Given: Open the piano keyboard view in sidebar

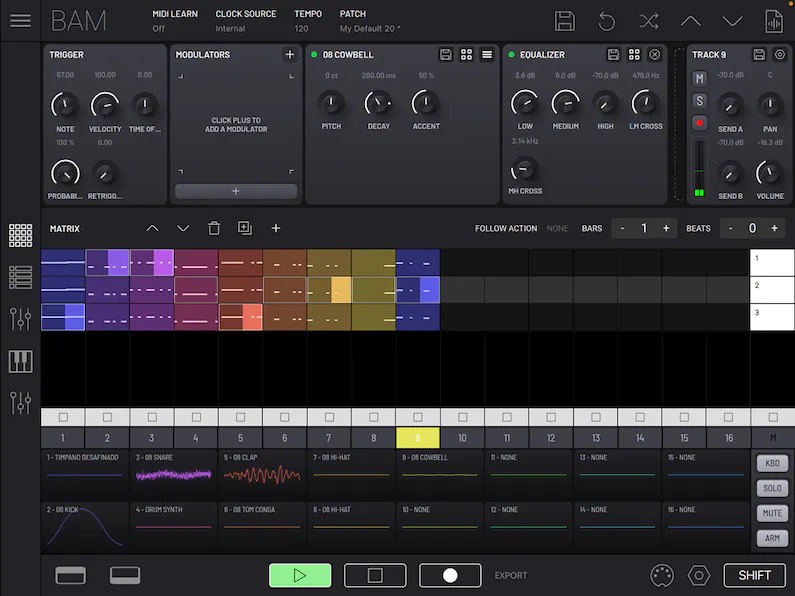Looking at the screenshot, I should click(20, 361).
